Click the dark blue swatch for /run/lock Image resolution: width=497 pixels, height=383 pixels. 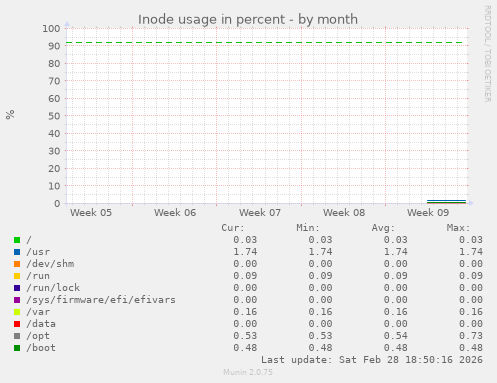17,288
